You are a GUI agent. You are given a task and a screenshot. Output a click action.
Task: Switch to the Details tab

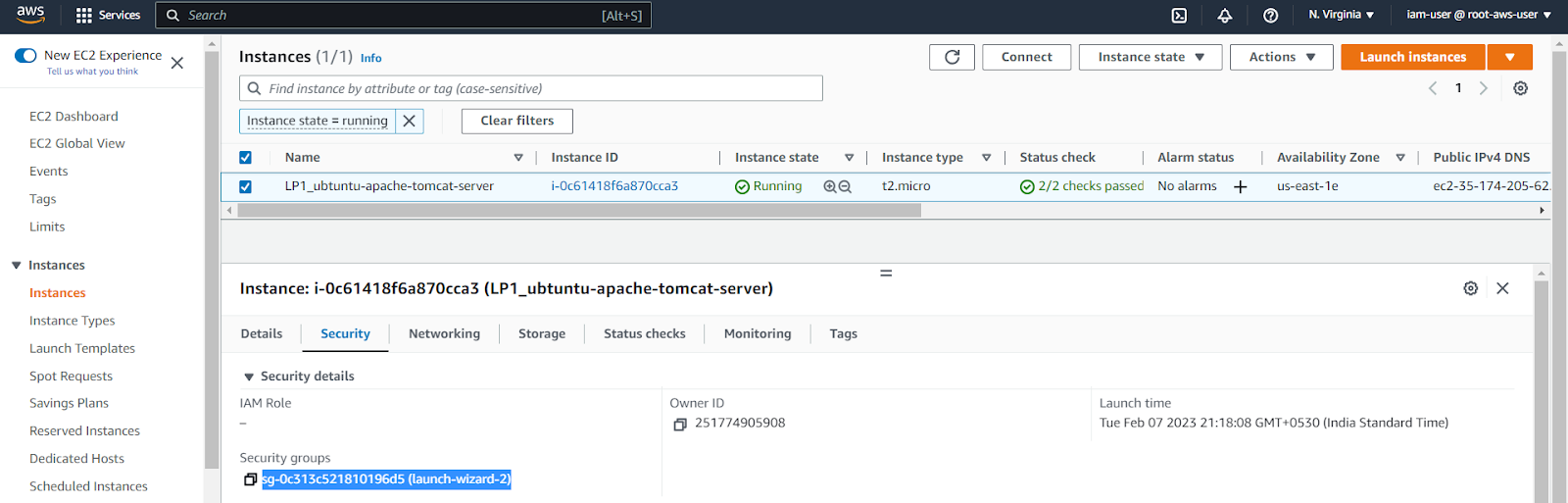point(262,334)
